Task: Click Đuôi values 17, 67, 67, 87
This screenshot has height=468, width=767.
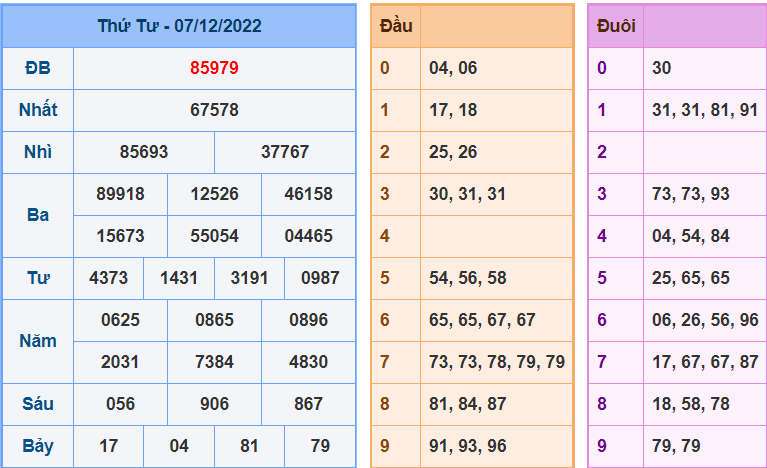Action: tap(705, 362)
